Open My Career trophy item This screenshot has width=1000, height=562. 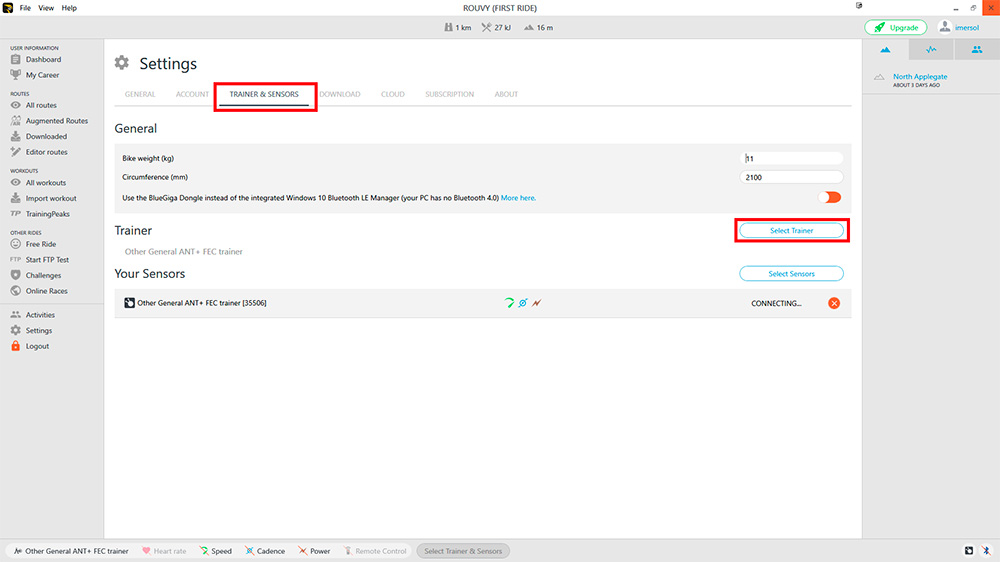[x=35, y=75]
